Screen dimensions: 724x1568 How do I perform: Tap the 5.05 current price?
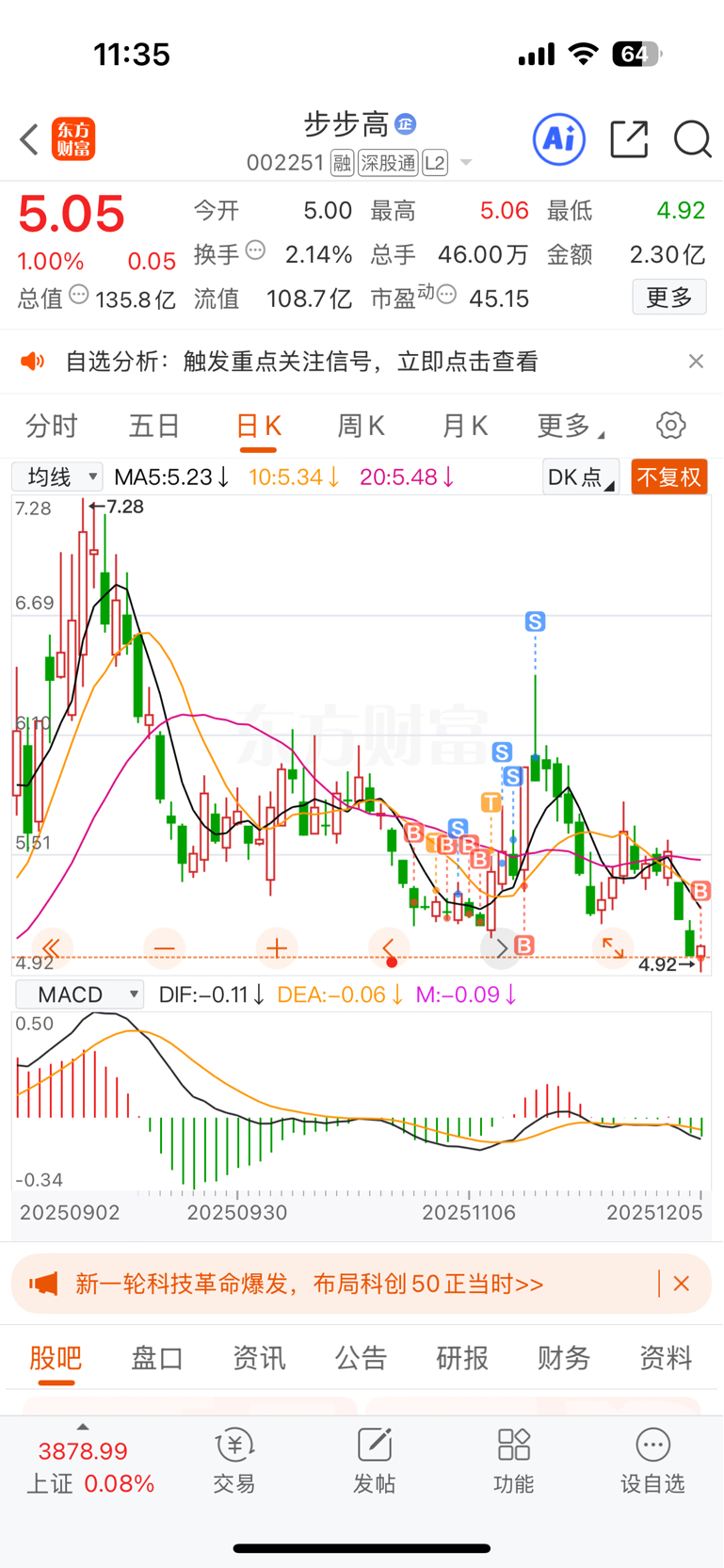tap(72, 214)
